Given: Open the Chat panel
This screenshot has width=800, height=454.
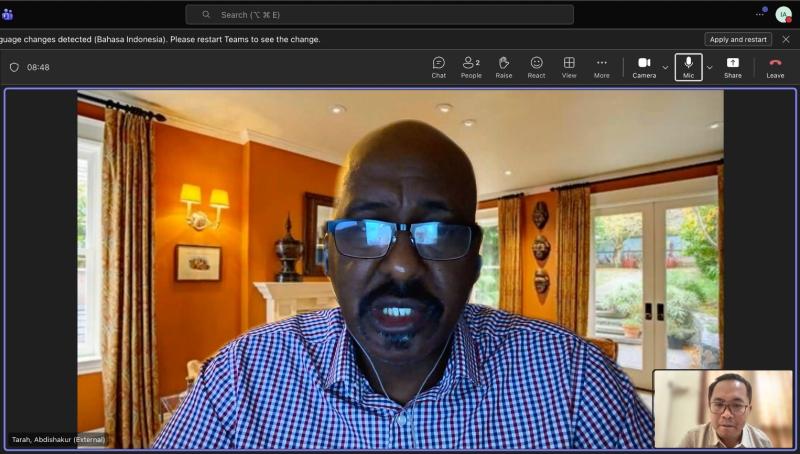Looking at the screenshot, I should [x=438, y=67].
